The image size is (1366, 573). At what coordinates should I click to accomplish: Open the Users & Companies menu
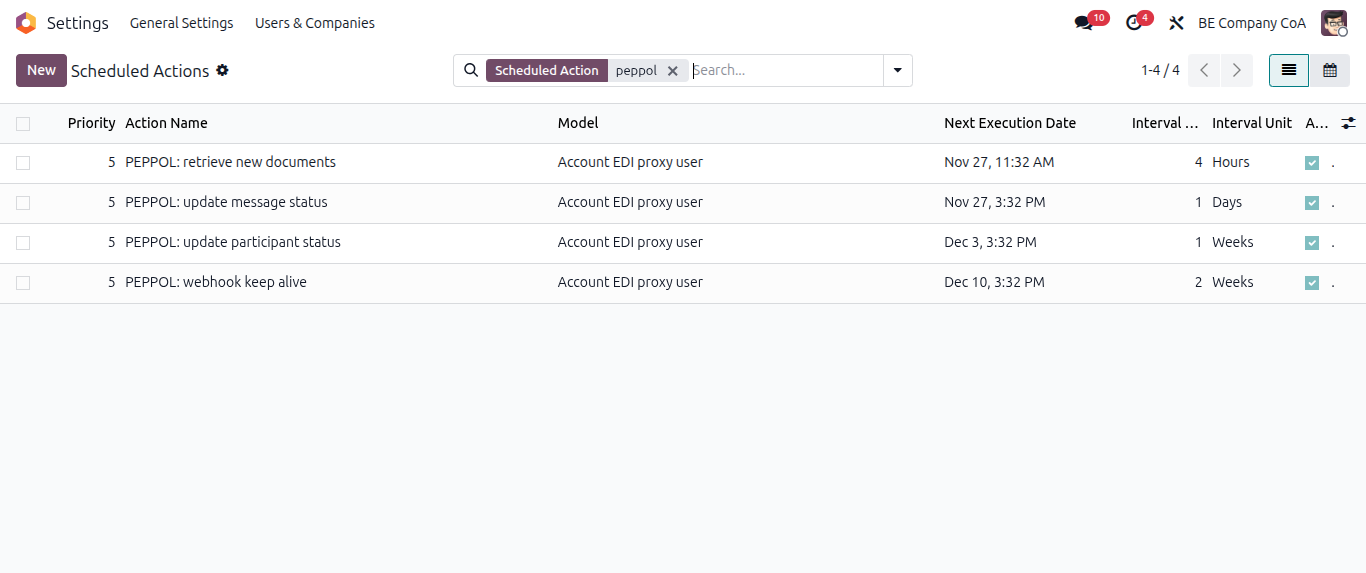(x=314, y=23)
